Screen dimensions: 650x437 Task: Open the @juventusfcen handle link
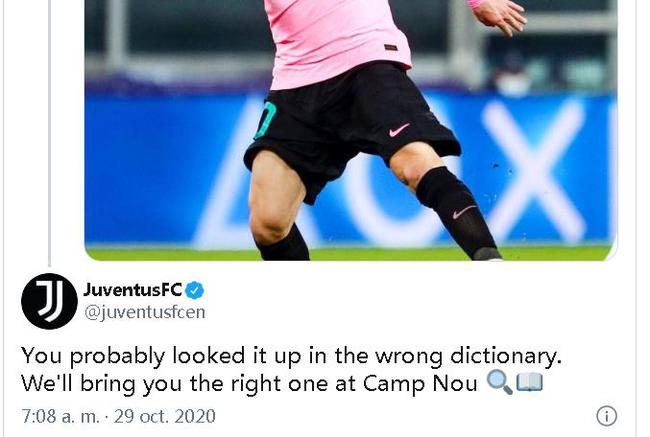click(145, 312)
